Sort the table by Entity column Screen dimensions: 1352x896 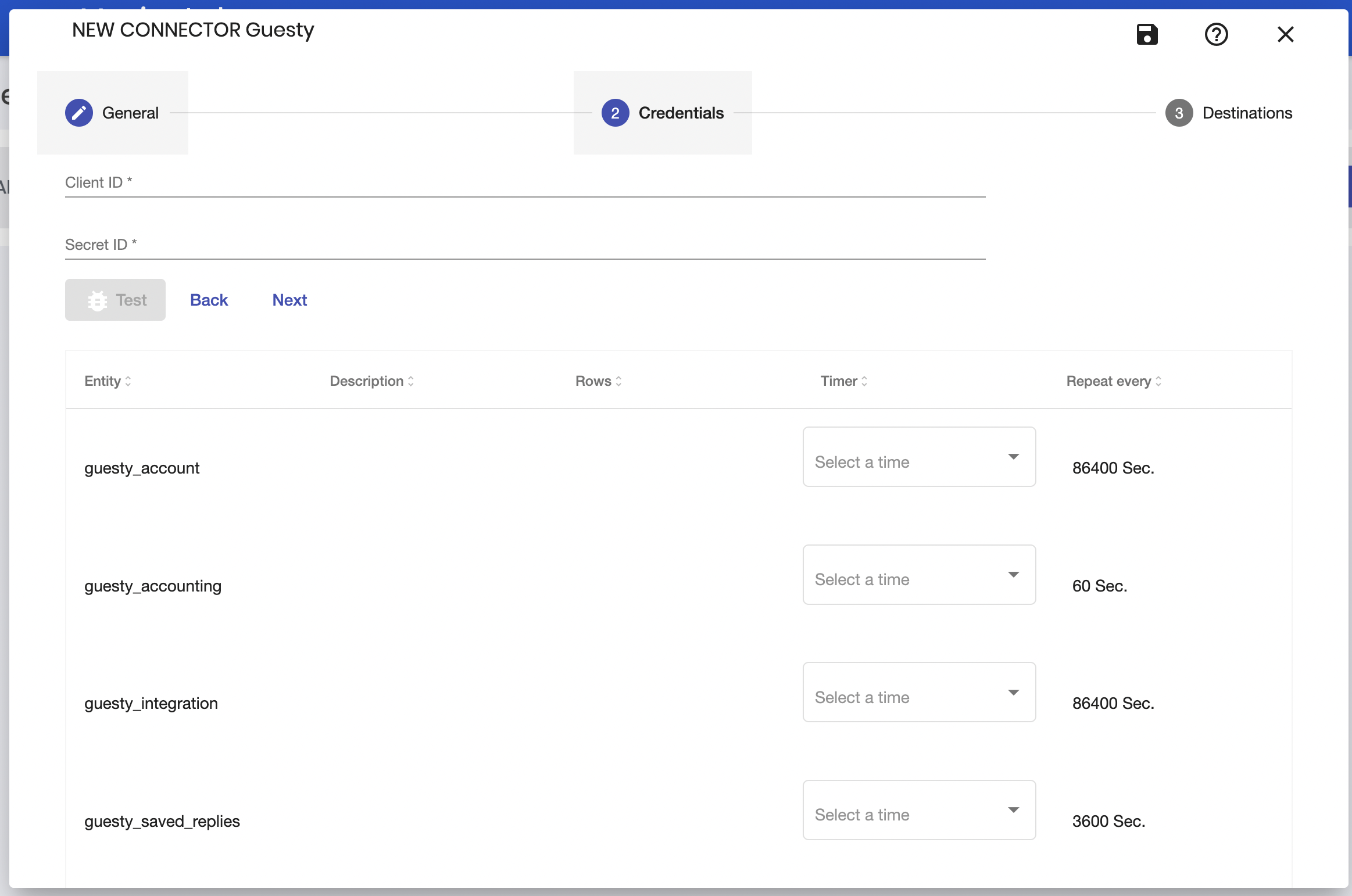point(108,381)
